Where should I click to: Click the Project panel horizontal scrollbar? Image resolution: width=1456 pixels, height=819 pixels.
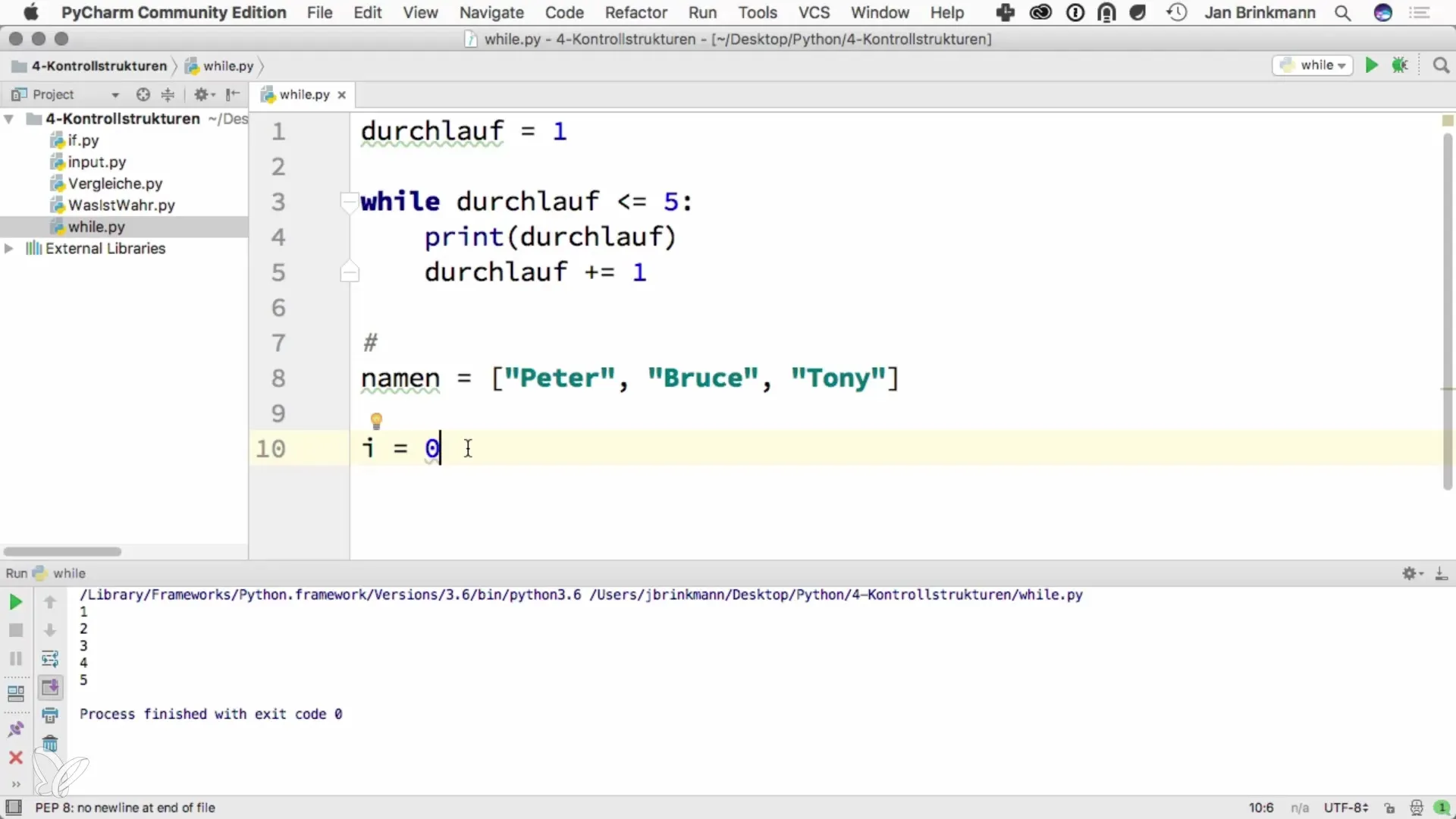click(62, 551)
